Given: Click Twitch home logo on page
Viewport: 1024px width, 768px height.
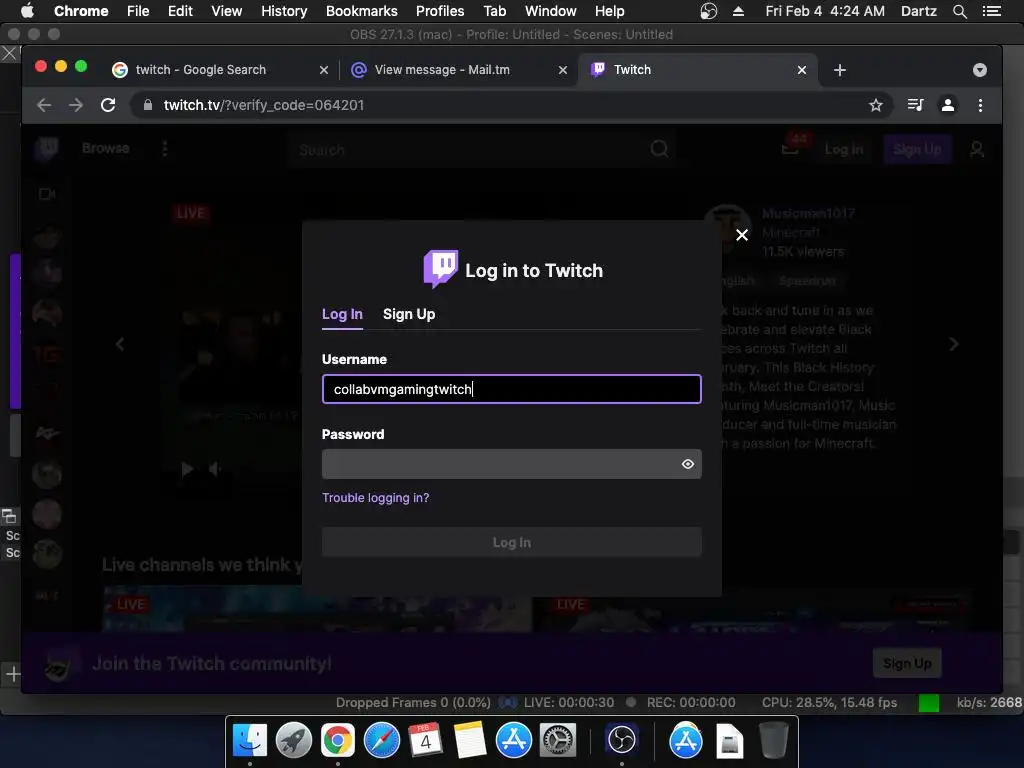Looking at the screenshot, I should 47,149.
